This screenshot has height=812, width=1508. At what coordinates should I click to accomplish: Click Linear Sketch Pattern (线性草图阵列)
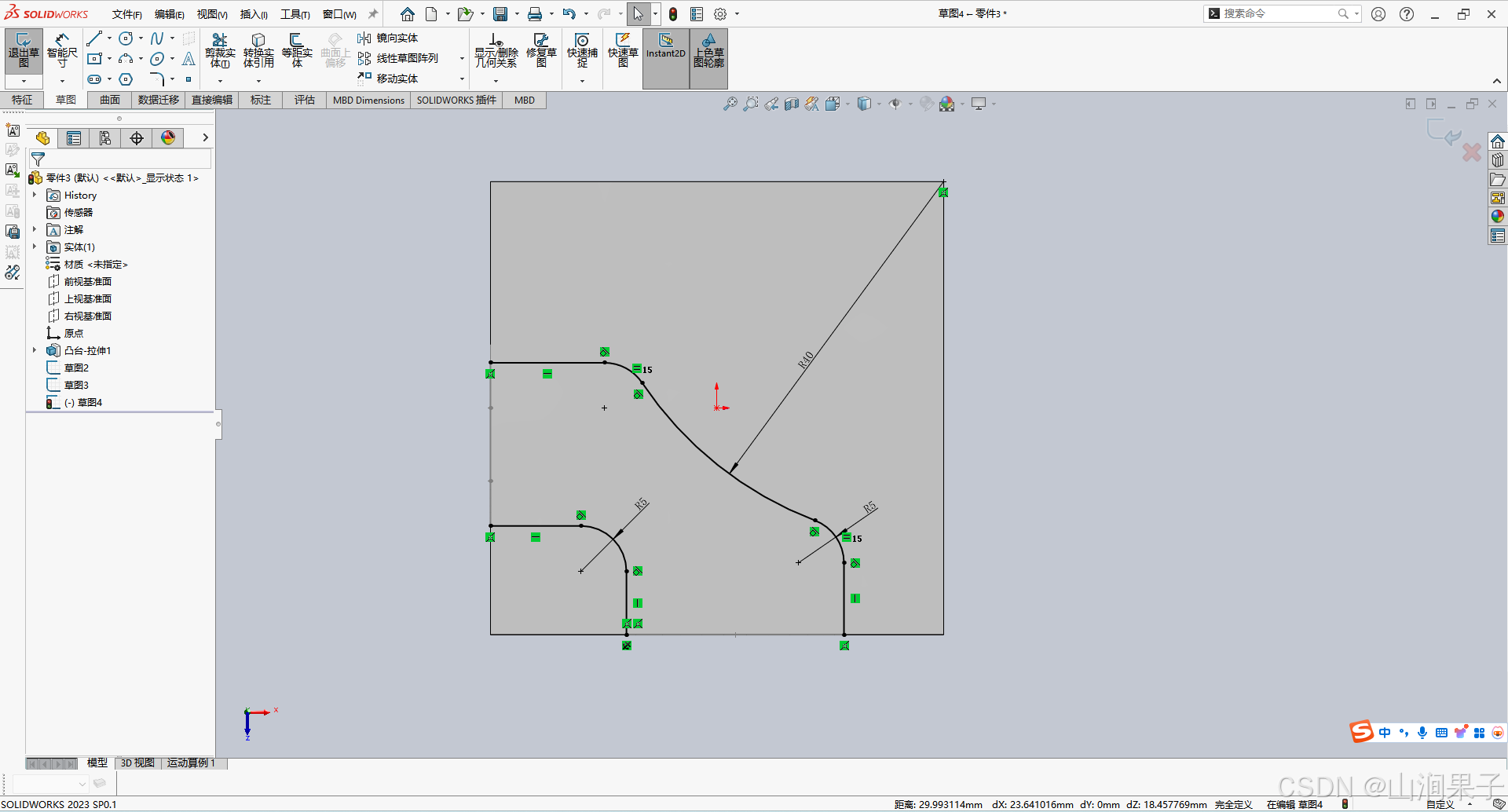397,59
